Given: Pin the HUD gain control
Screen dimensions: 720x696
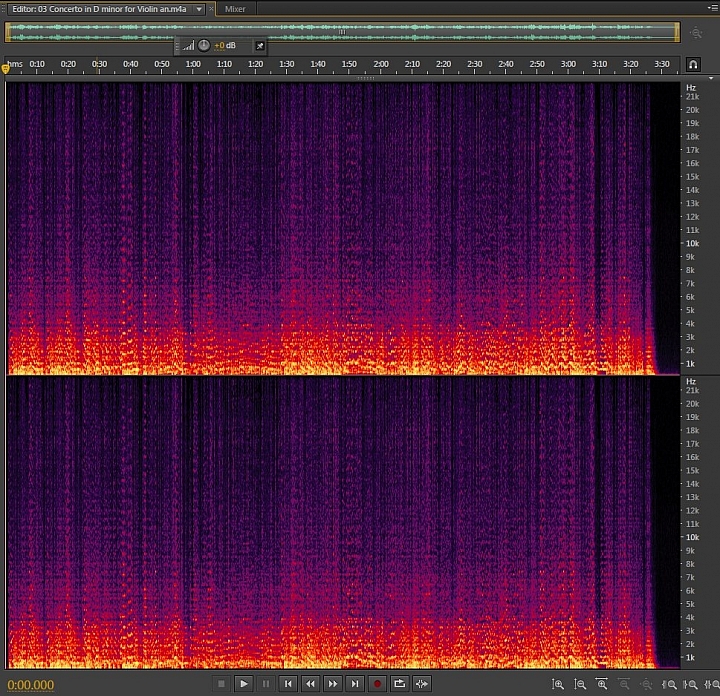Looking at the screenshot, I should point(260,45).
